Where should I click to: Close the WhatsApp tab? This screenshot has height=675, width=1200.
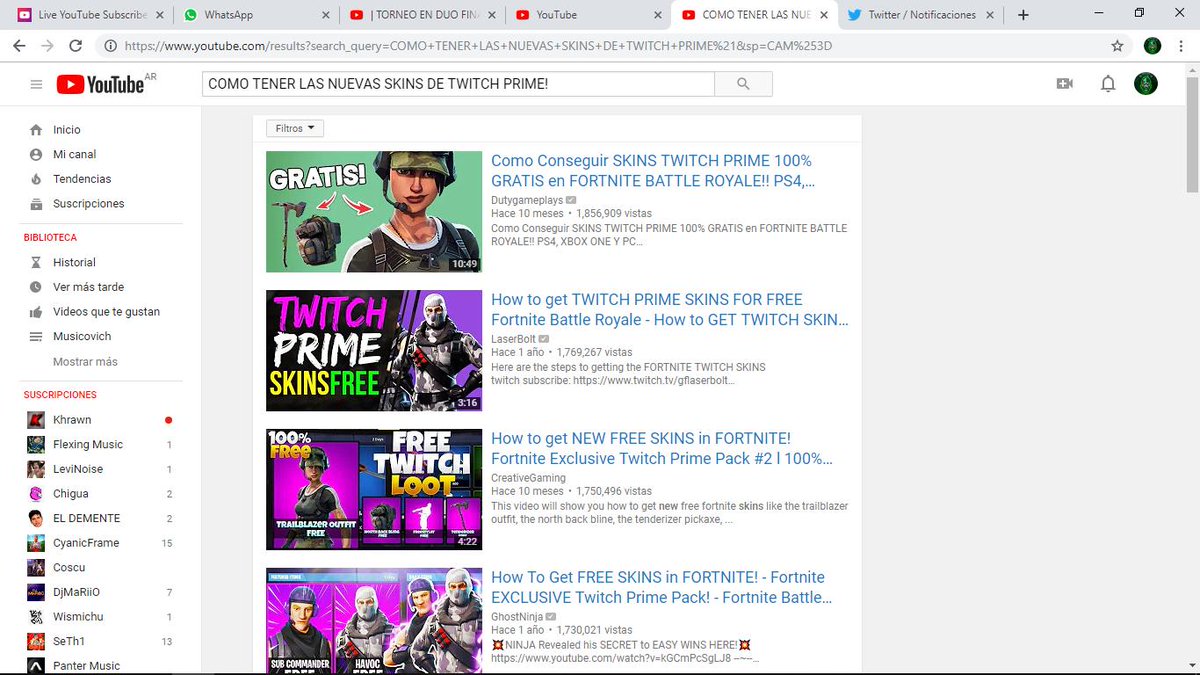click(324, 15)
